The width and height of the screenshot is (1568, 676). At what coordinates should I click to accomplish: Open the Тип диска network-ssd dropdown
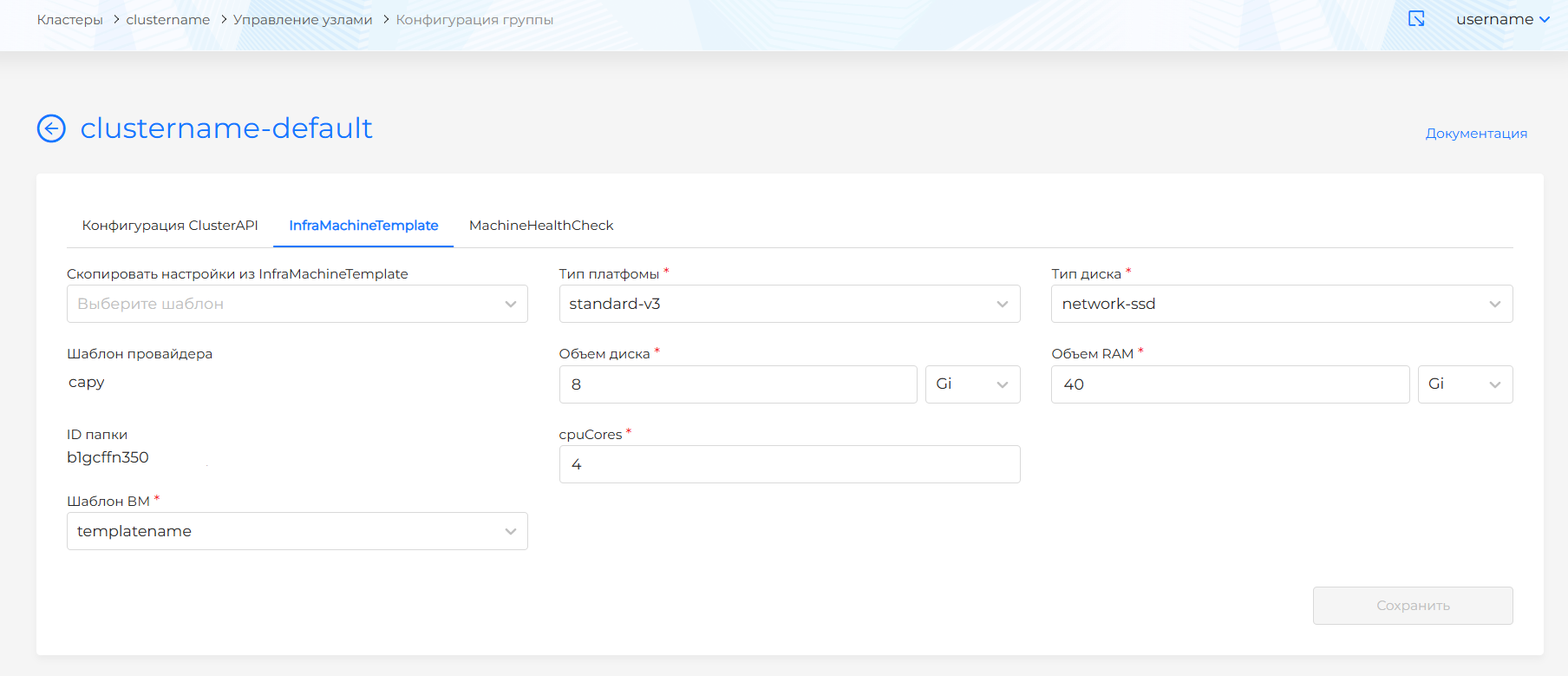coord(1281,304)
